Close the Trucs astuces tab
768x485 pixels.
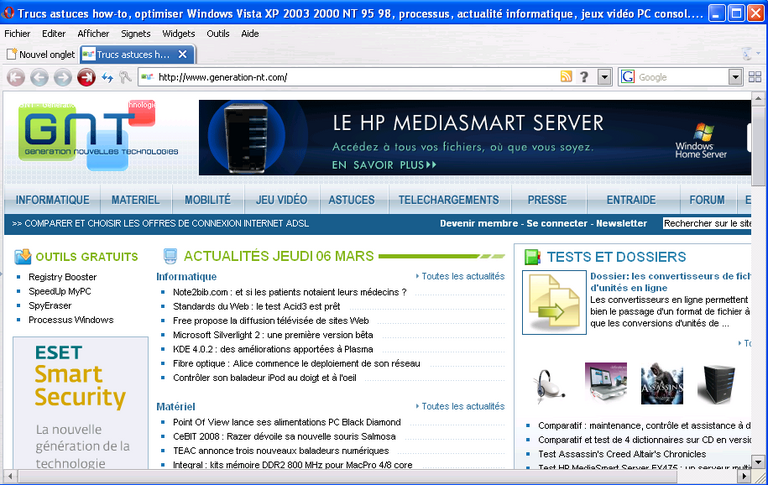point(182,54)
